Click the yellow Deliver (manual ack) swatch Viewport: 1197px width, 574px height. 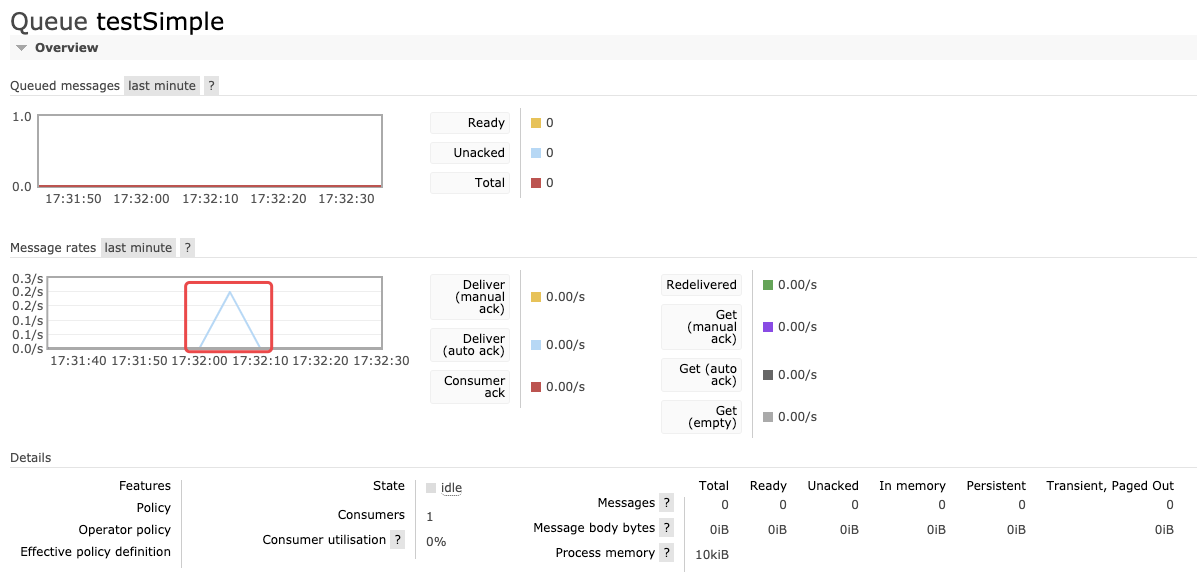coord(536,296)
